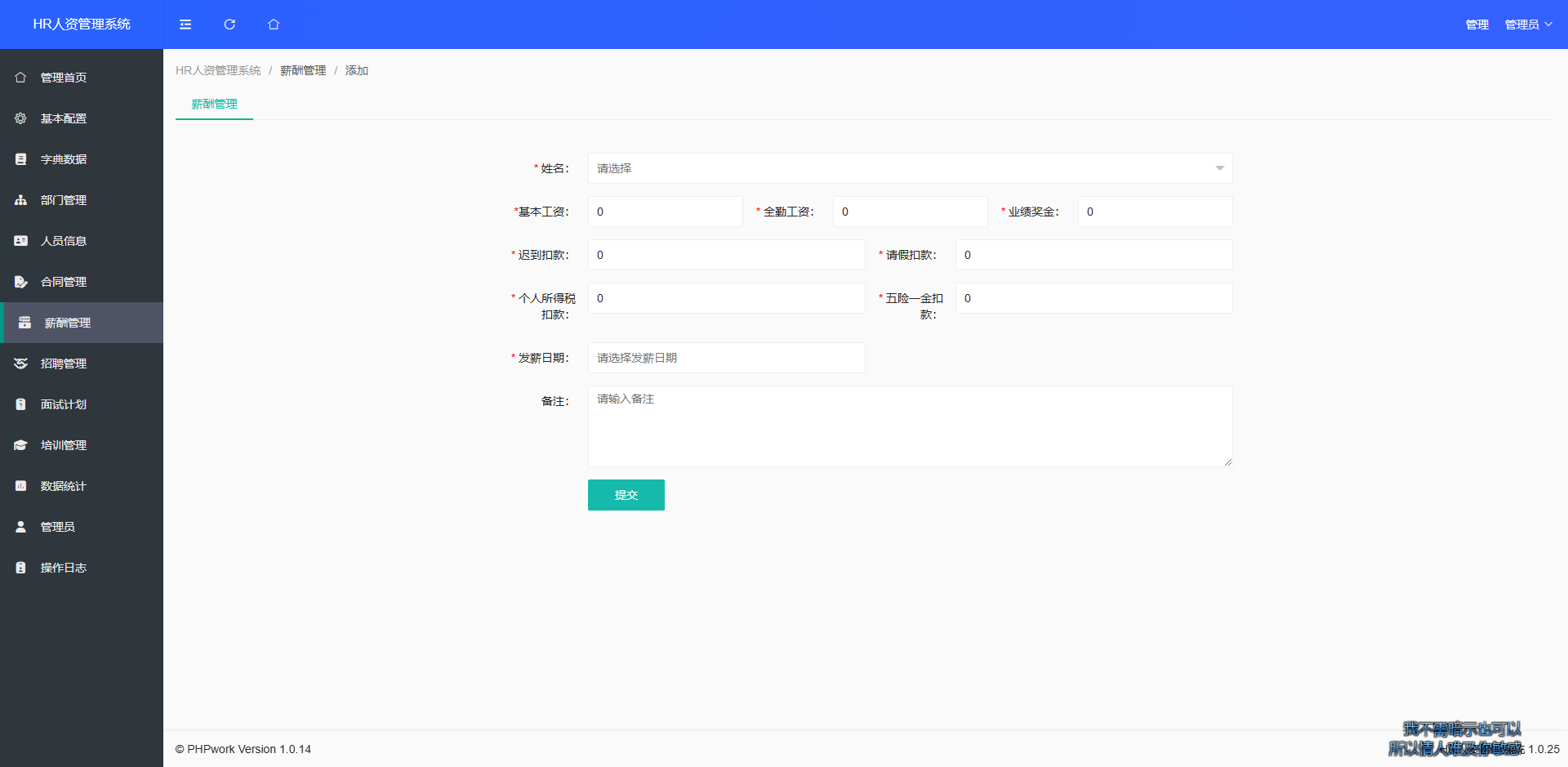Click the 基本工资 input field
Viewport: 1568px width, 767px height.
click(x=665, y=212)
